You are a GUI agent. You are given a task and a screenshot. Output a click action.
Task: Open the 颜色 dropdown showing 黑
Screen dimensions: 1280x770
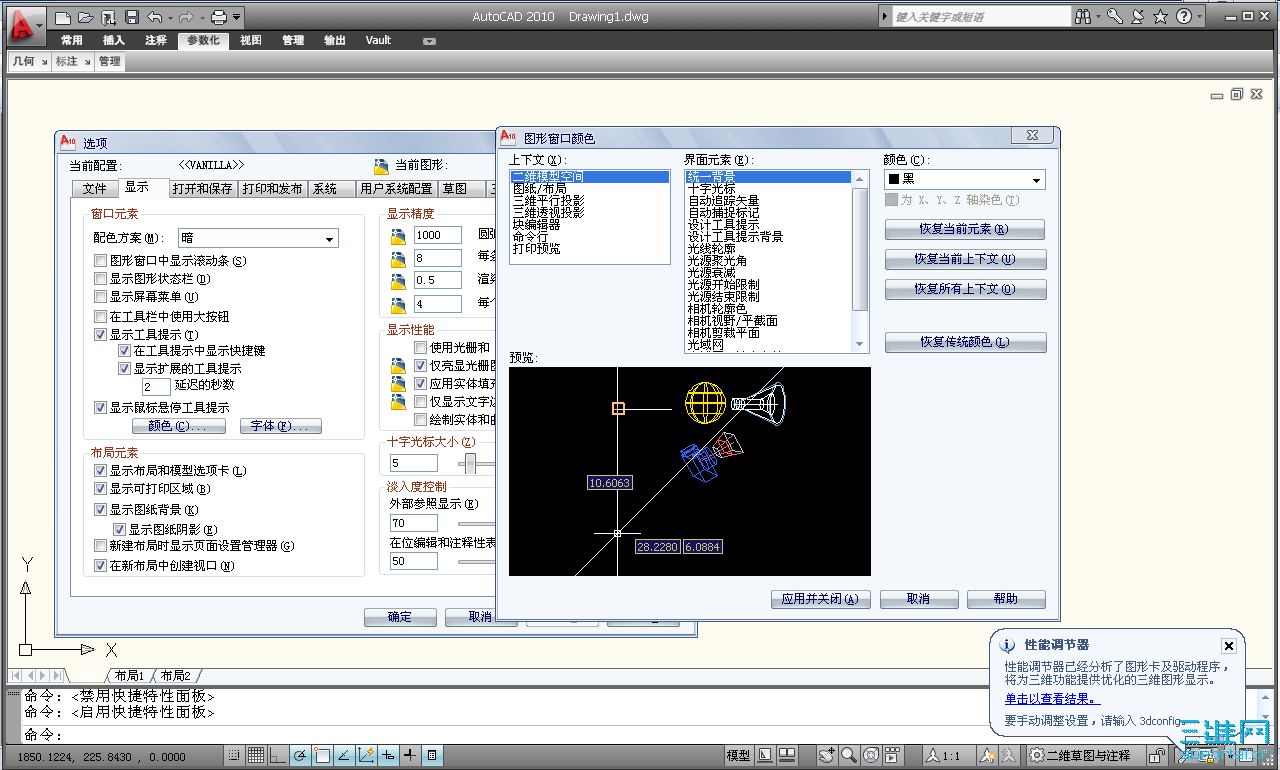coord(965,179)
